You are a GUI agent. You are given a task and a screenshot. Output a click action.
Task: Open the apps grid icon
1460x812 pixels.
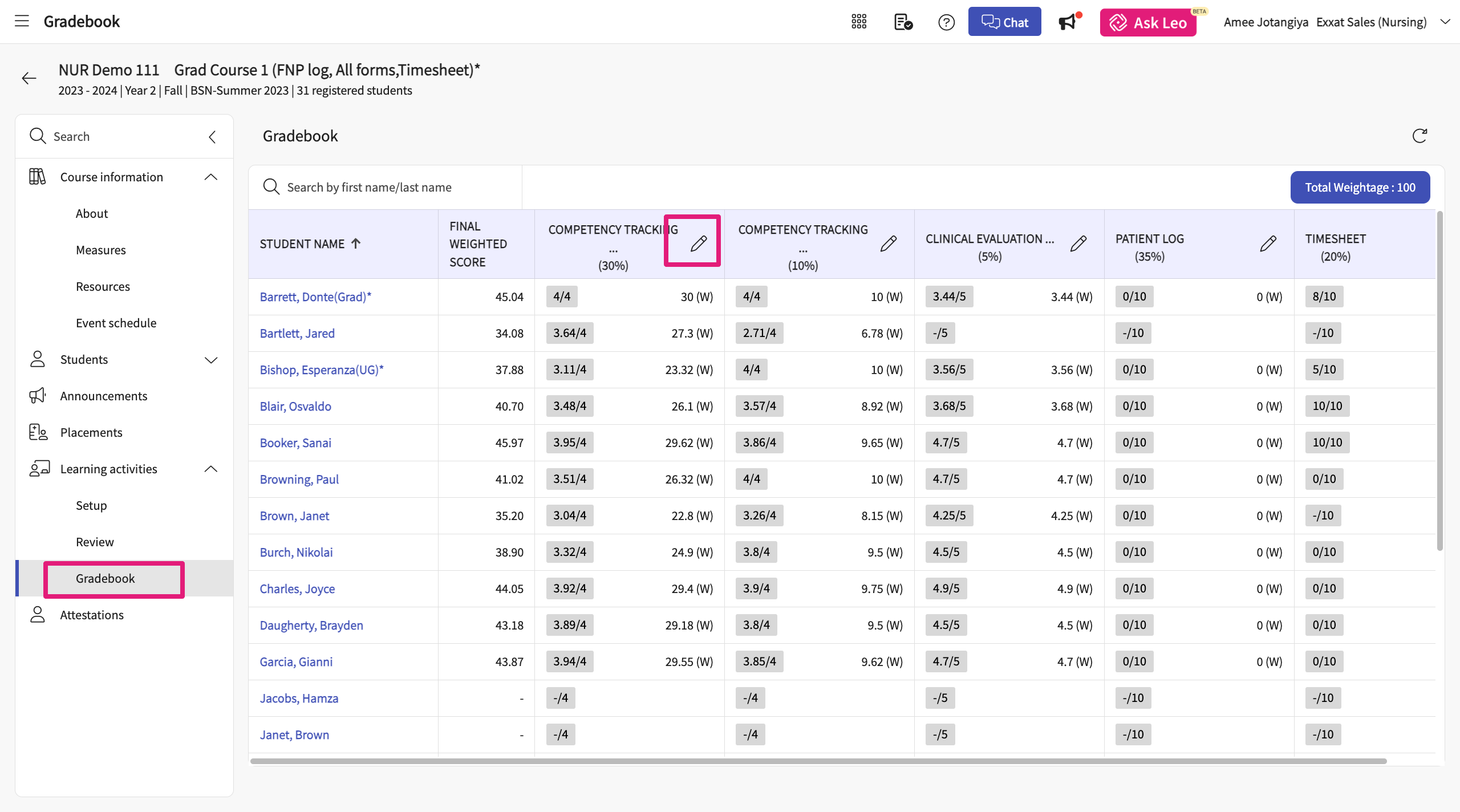859,22
